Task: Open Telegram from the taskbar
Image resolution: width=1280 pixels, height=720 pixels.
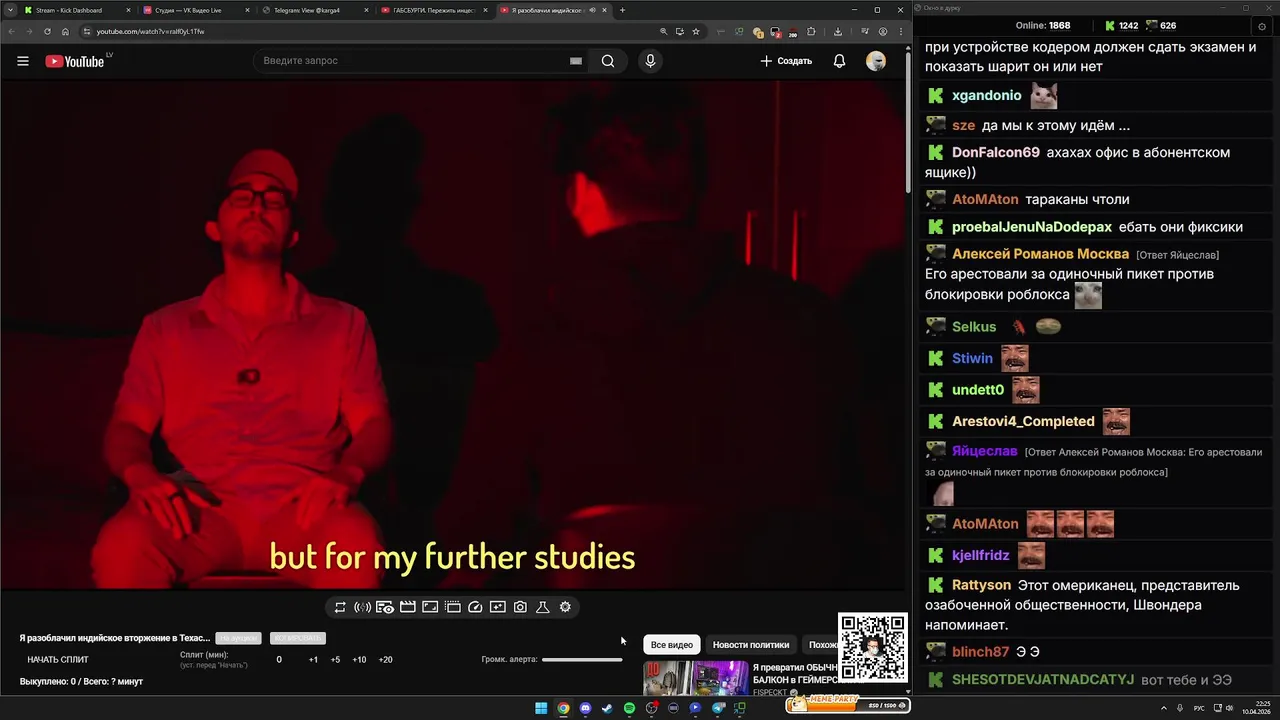Action: click(x=718, y=708)
